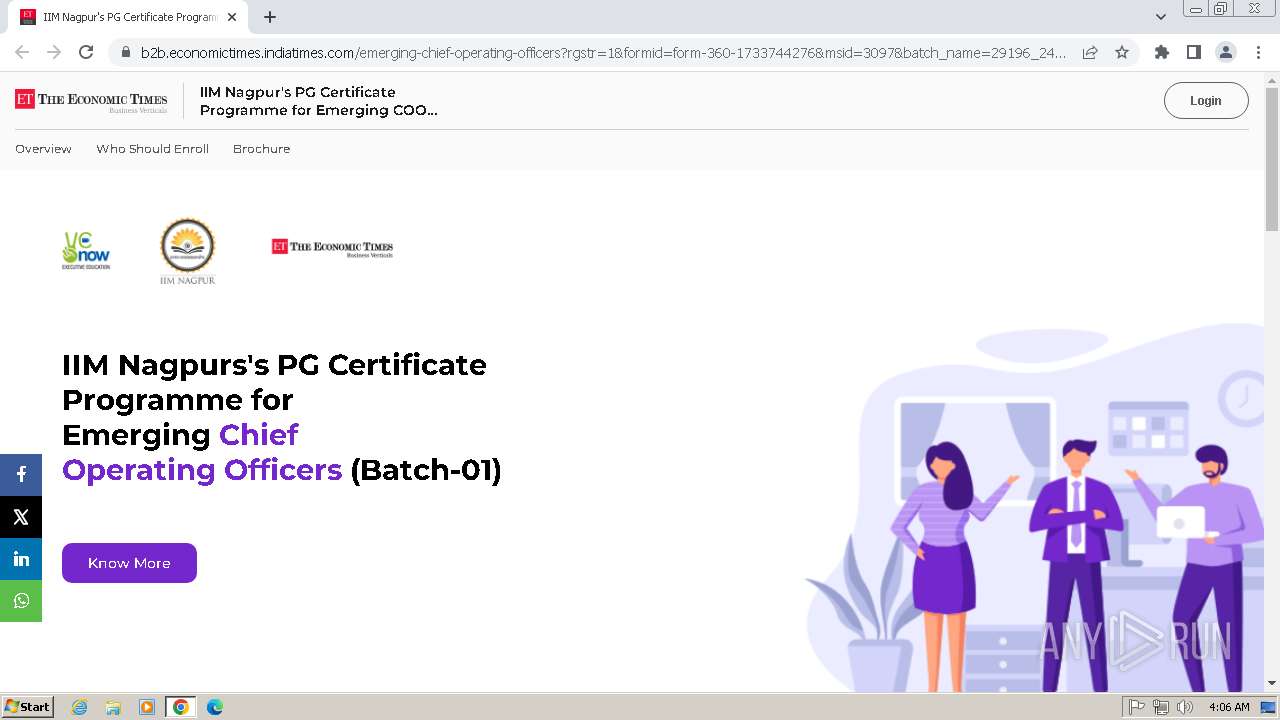The height and width of the screenshot is (720, 1280).
Task: Open the volume speaker tray icon
Action: (x=1185, y=707)
